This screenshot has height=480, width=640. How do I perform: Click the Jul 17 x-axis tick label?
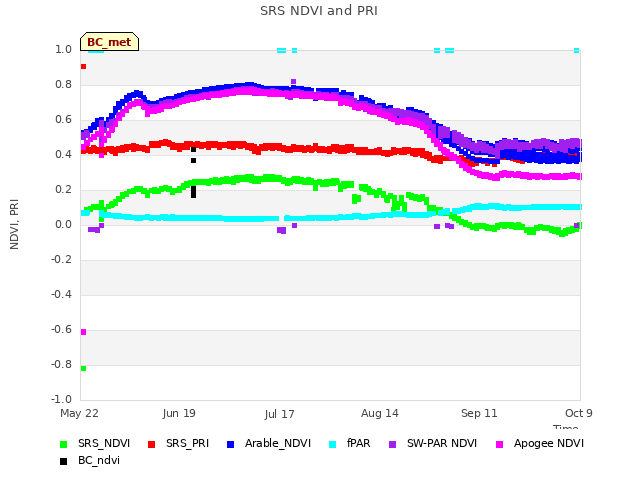(x=279, y=414)
